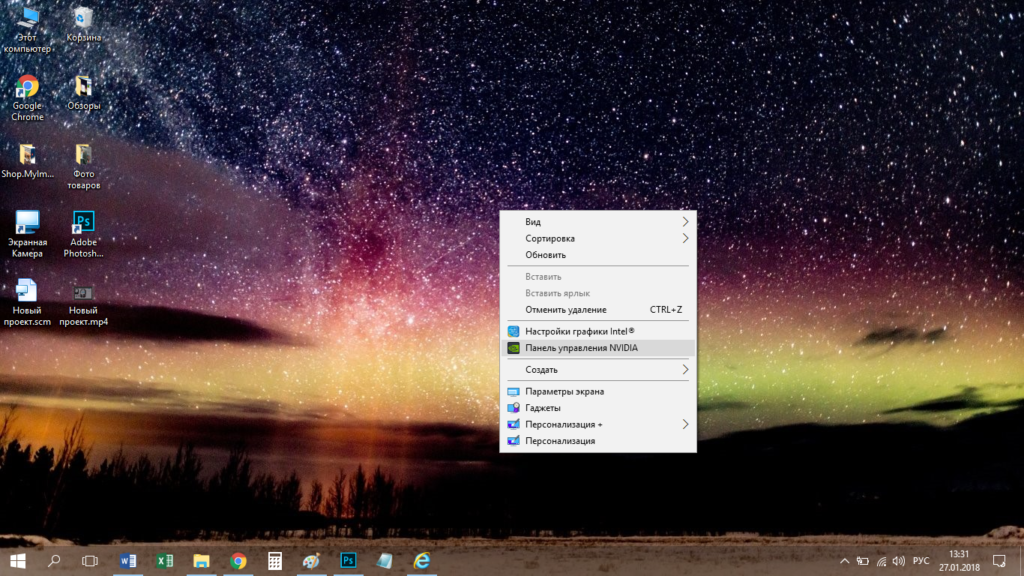
Task: Launch Excel from the taskbar
Action: coord(165,561)
